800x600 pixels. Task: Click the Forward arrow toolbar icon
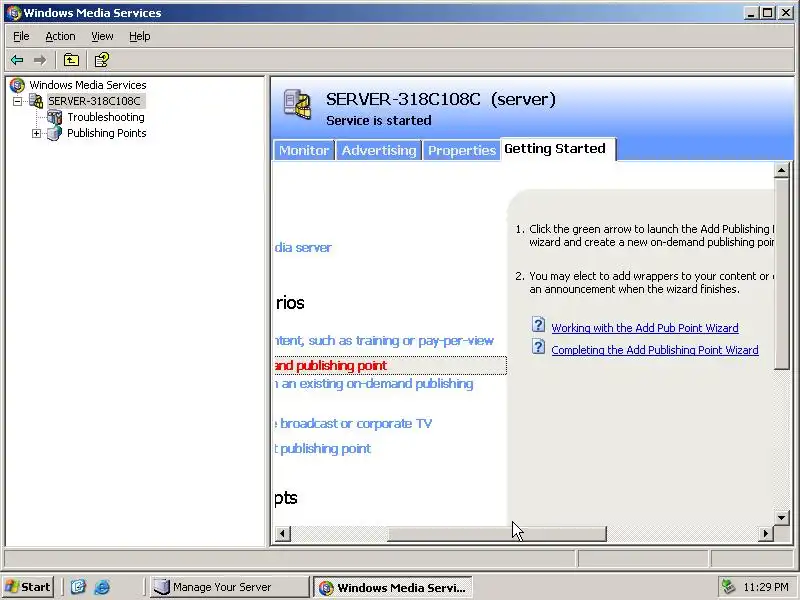(x=39, y=60)
